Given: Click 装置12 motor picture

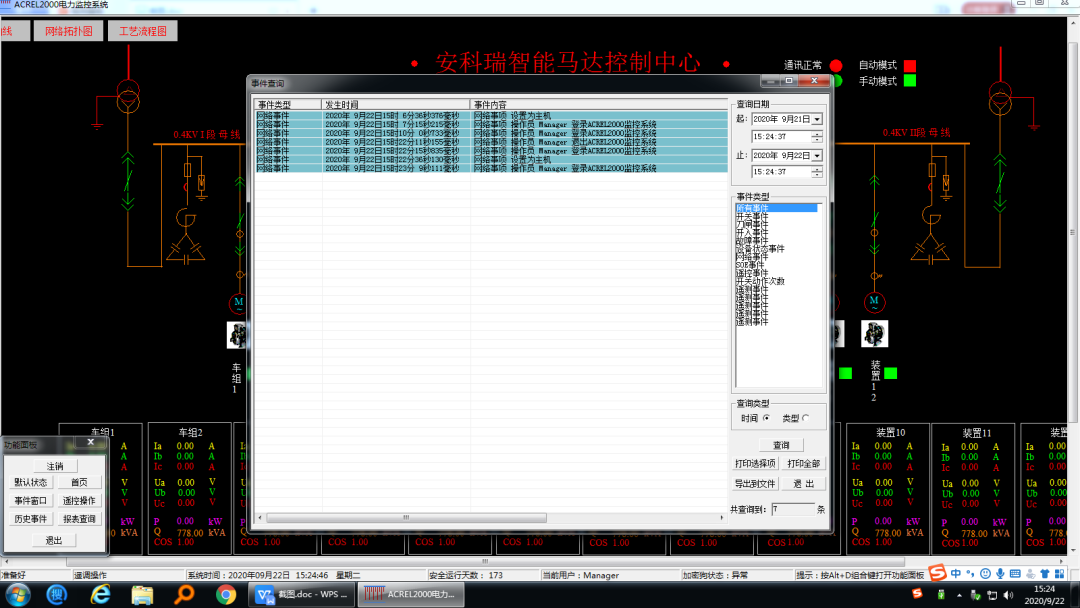Looking at the screenshot, I should pyautogui.click(x=875, y=334).
